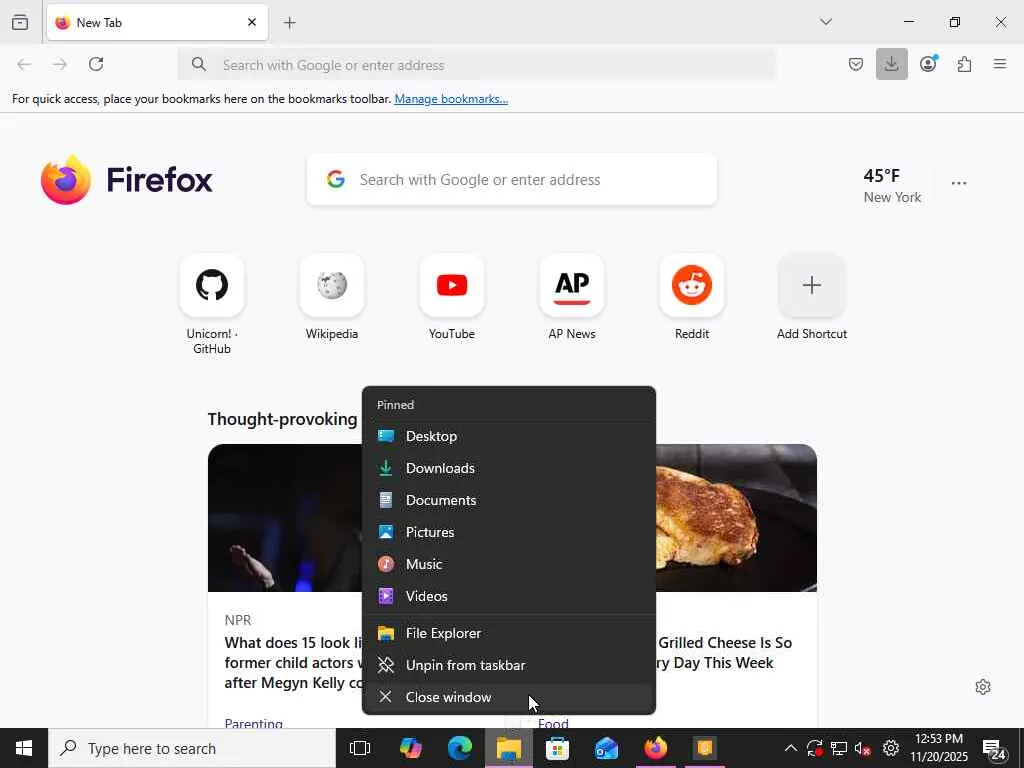
Task: Select Pictures in jump list
Action: [509, 532]
